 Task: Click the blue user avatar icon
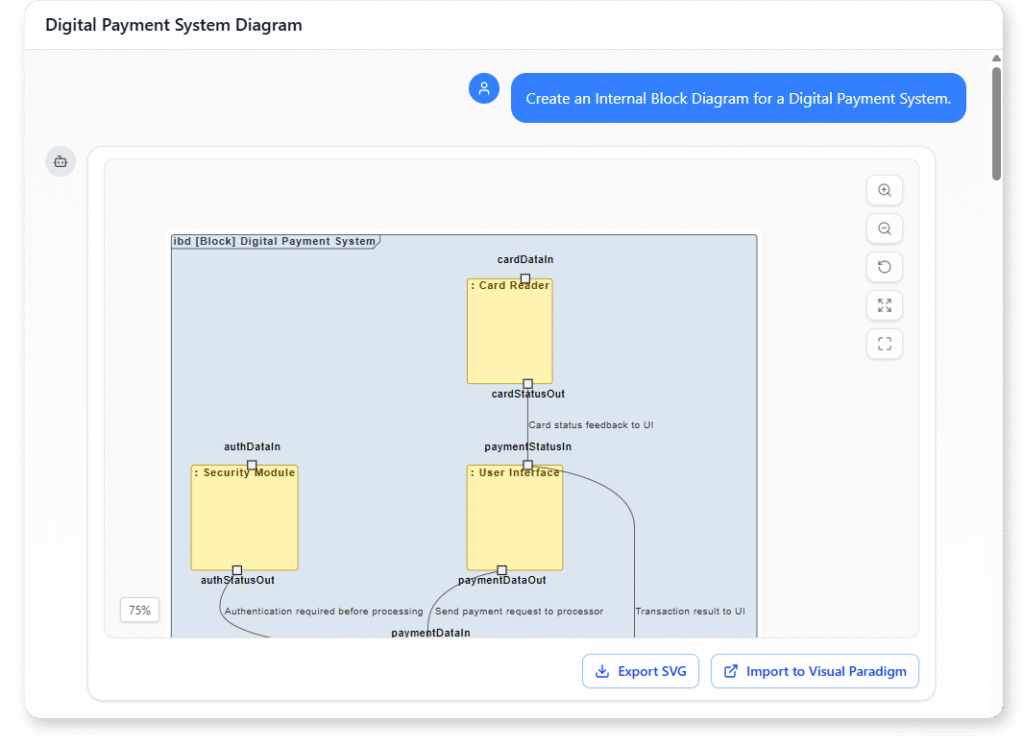point(484,88)
